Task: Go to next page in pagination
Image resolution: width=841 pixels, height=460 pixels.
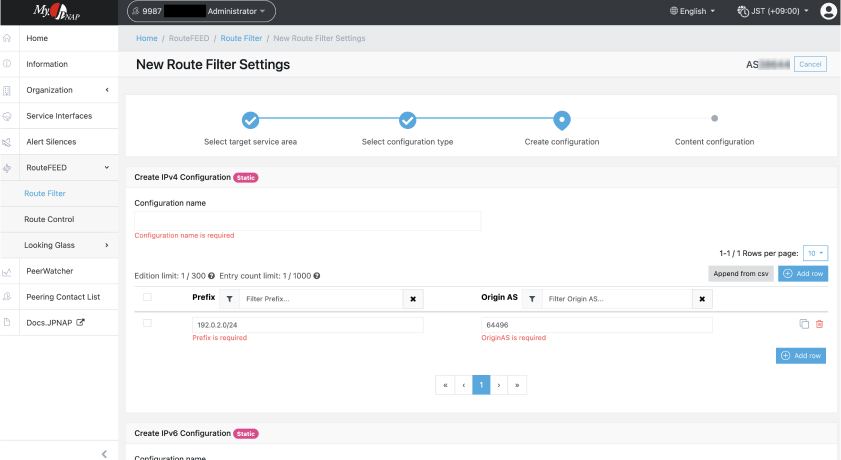Action: click(500, 385)
